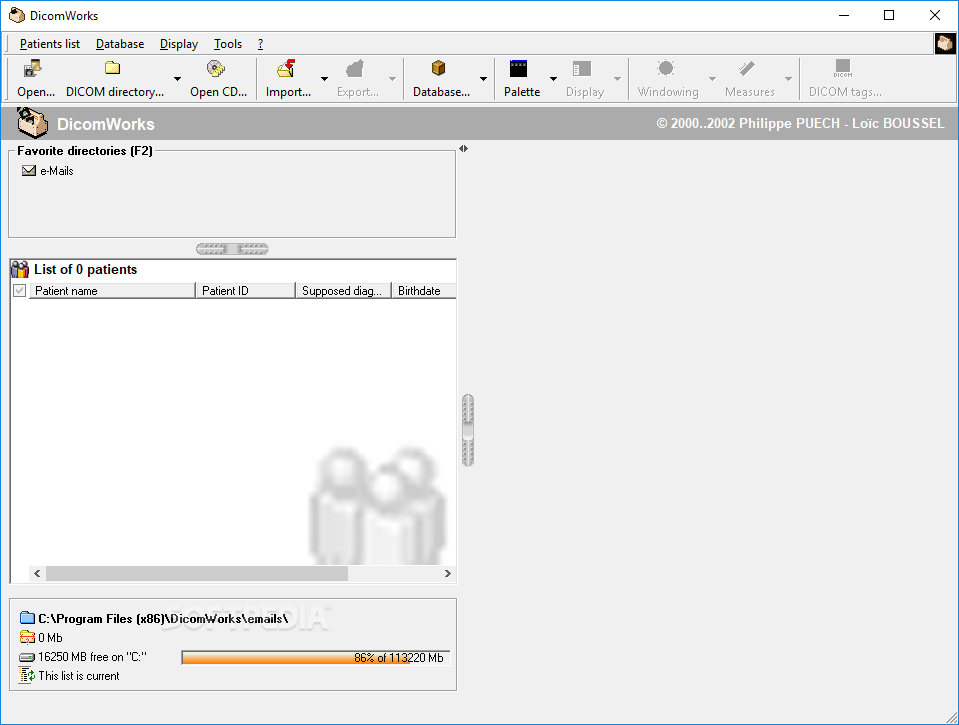Screen dimensions: 959x725
Task: Click the patient list horizontal scrollbar thumb
Action: click(197, 573)
